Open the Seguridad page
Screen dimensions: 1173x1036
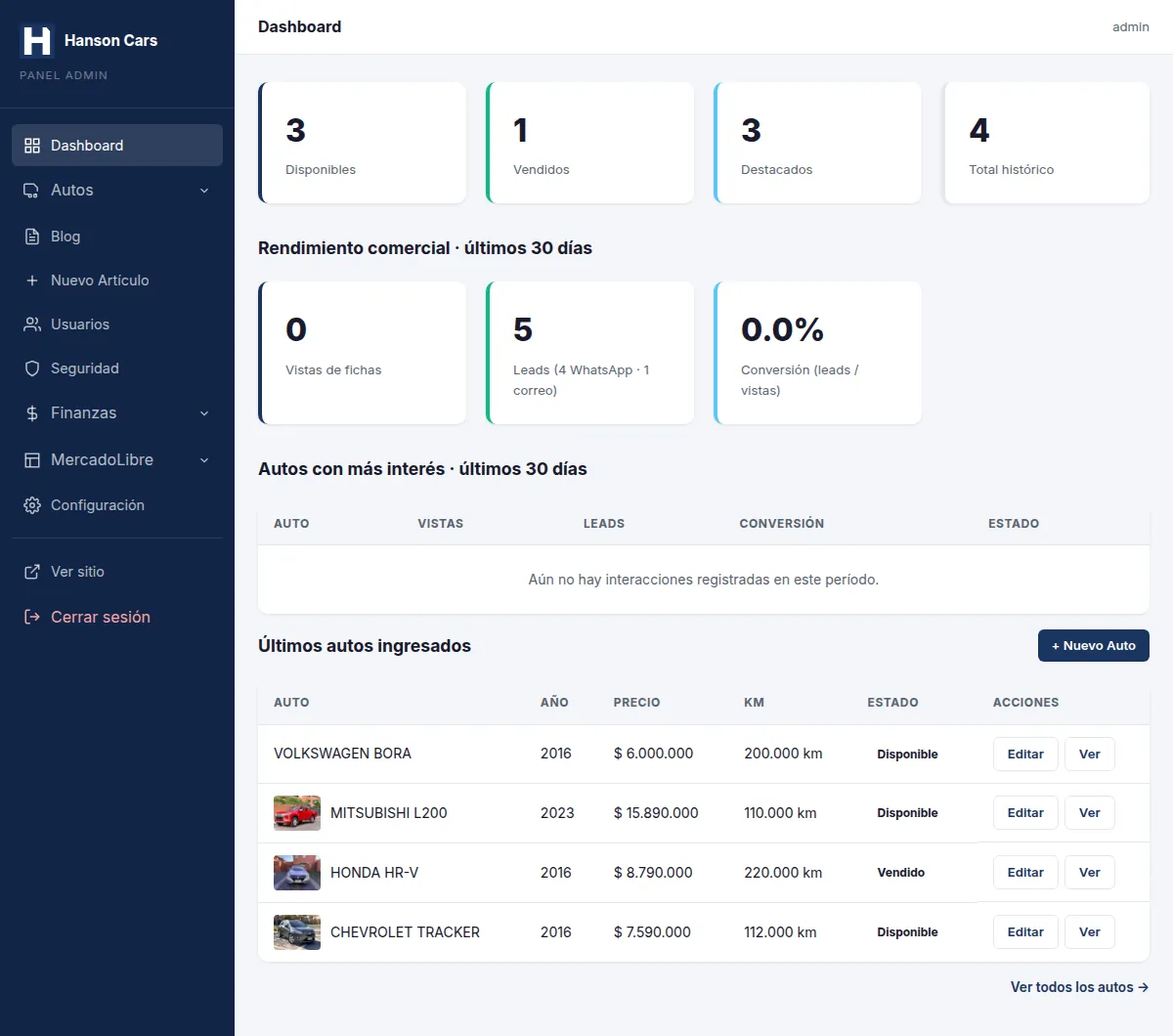coord(117,368)
